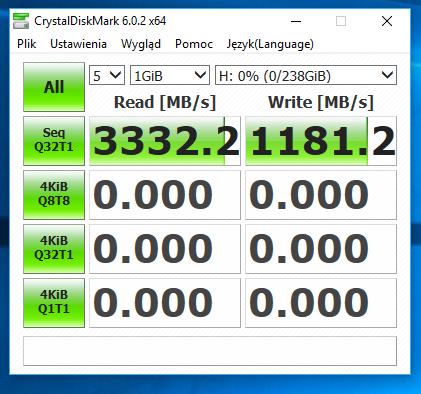Open the Plik menu
421x394 pixels.
click(x=27, y=44)
